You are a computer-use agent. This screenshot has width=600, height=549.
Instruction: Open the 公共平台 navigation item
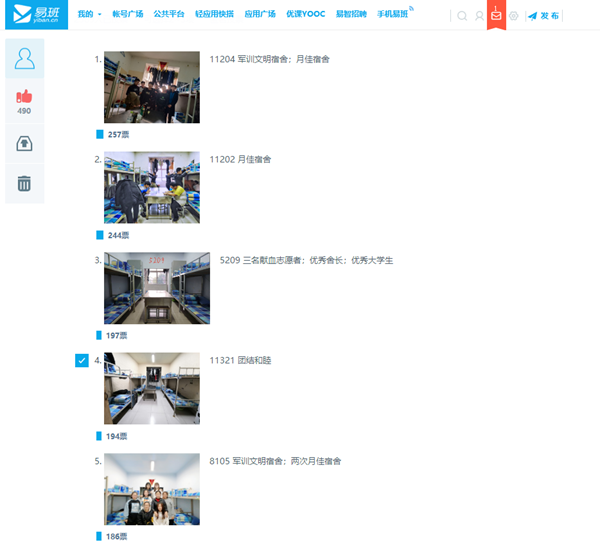(169, 14)
